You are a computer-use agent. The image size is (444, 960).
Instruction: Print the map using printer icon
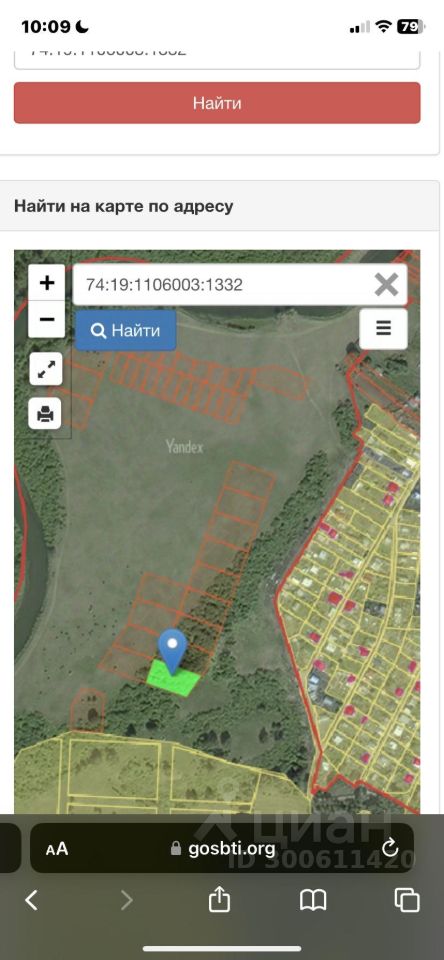pos(46,413)
